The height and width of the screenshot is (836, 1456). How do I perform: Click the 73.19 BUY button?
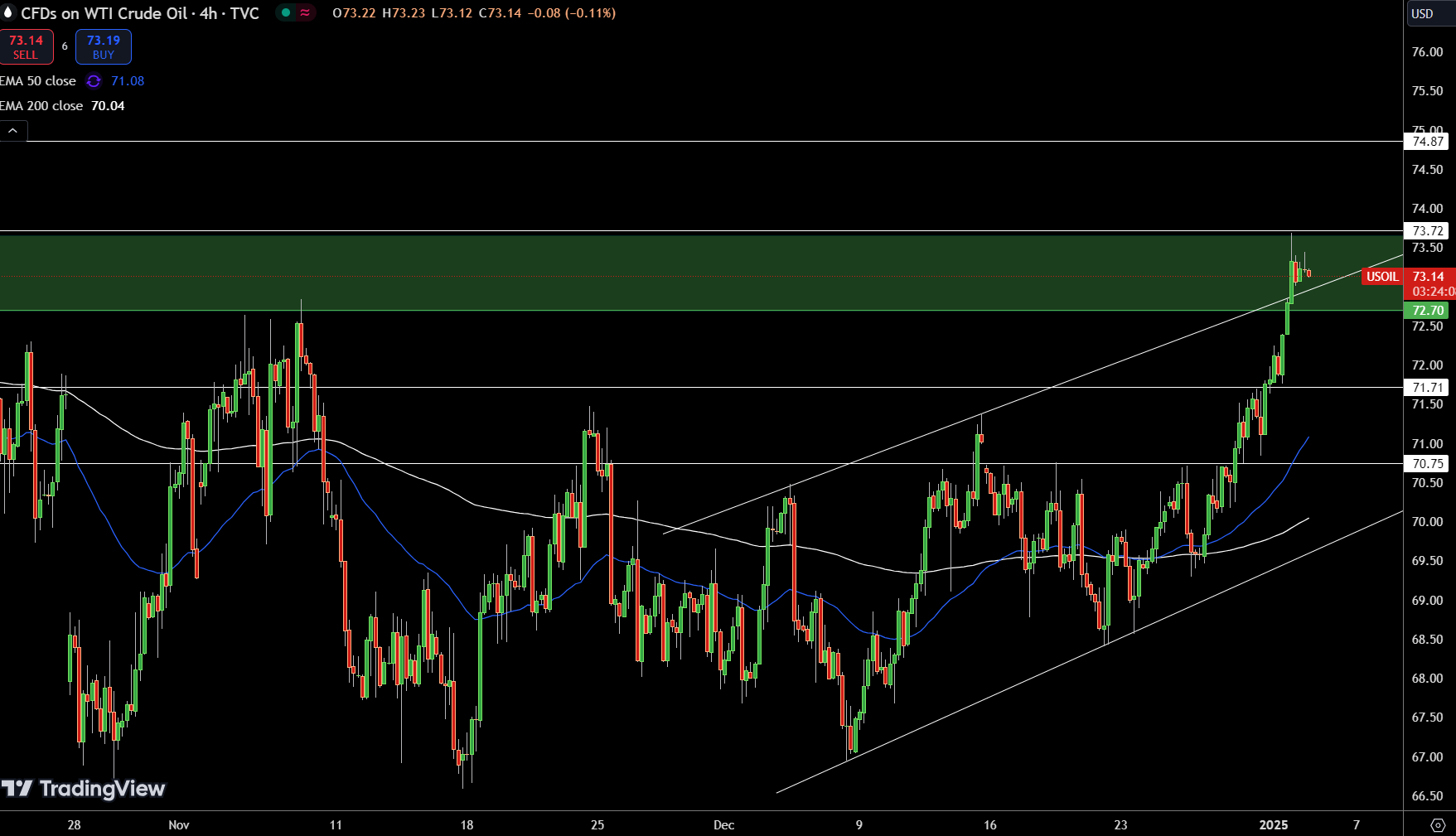[104, 47]
